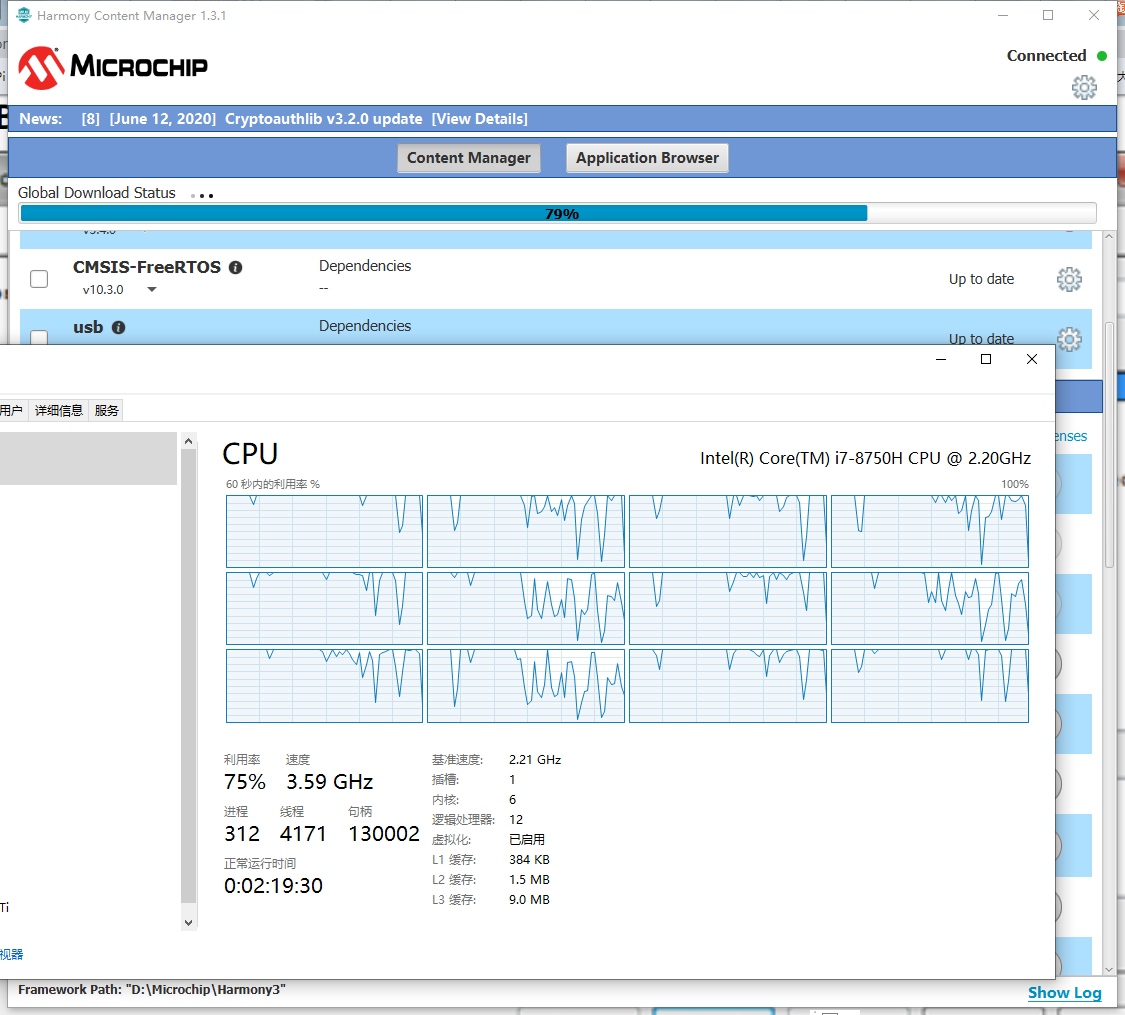Click the Intel(R) Core(TM) i7-8750H CPU name

(865, 458)
